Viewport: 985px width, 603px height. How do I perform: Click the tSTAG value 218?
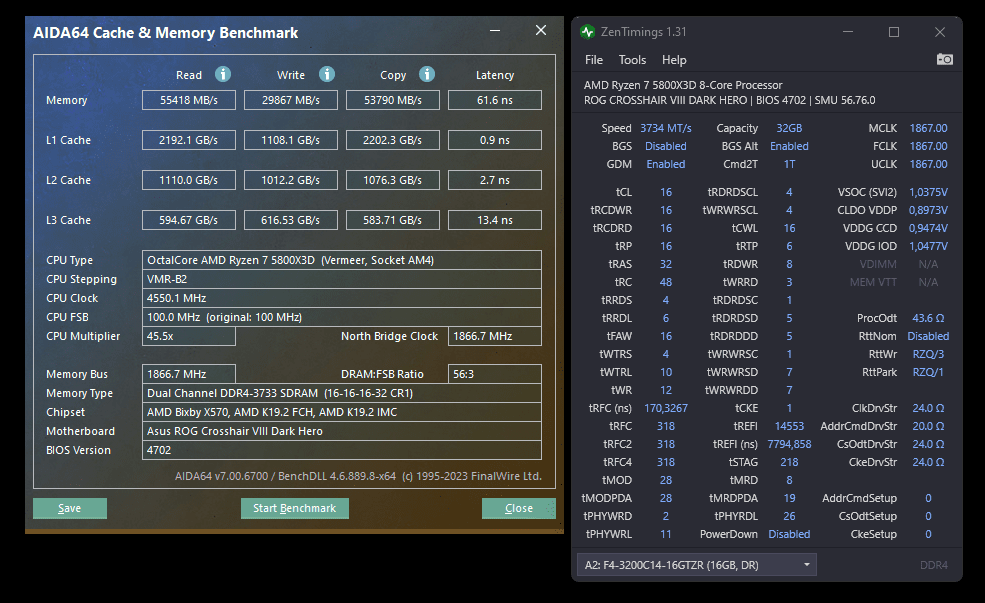pyautogui.click(x=789, y=462)
